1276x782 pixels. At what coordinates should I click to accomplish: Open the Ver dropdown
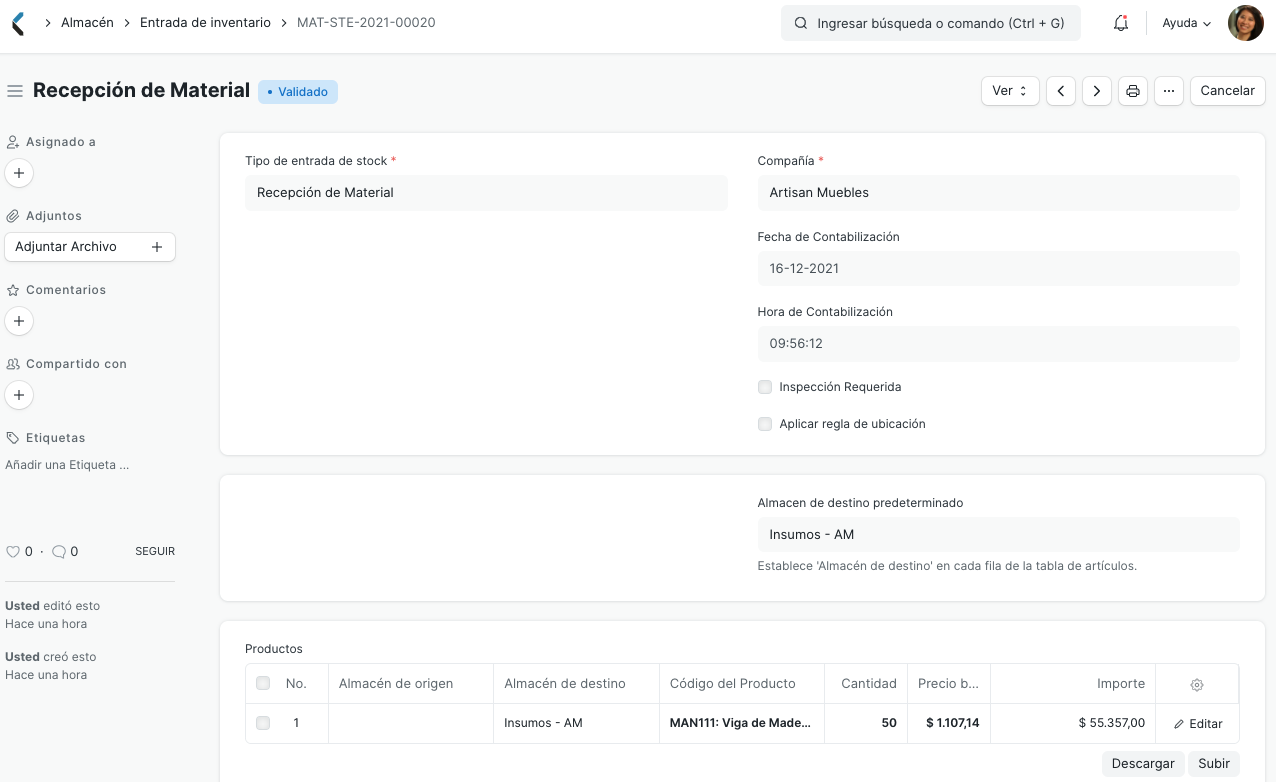click(x=1010, y=91)
